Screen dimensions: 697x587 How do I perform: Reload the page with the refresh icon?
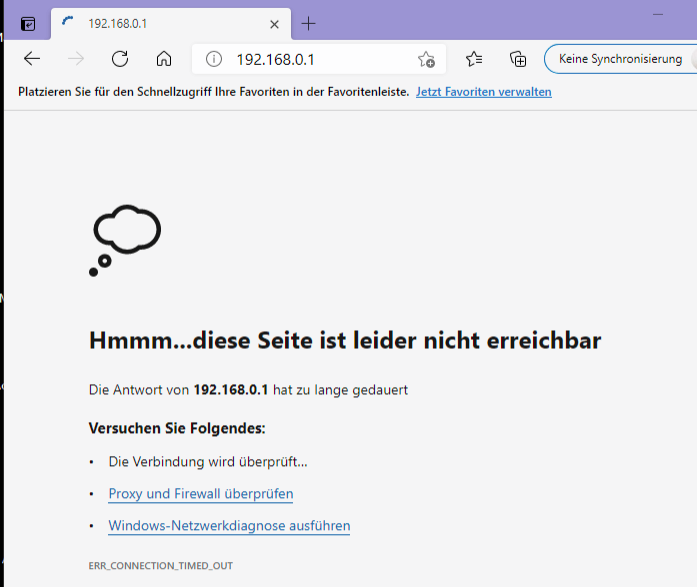tap(120, 59)
